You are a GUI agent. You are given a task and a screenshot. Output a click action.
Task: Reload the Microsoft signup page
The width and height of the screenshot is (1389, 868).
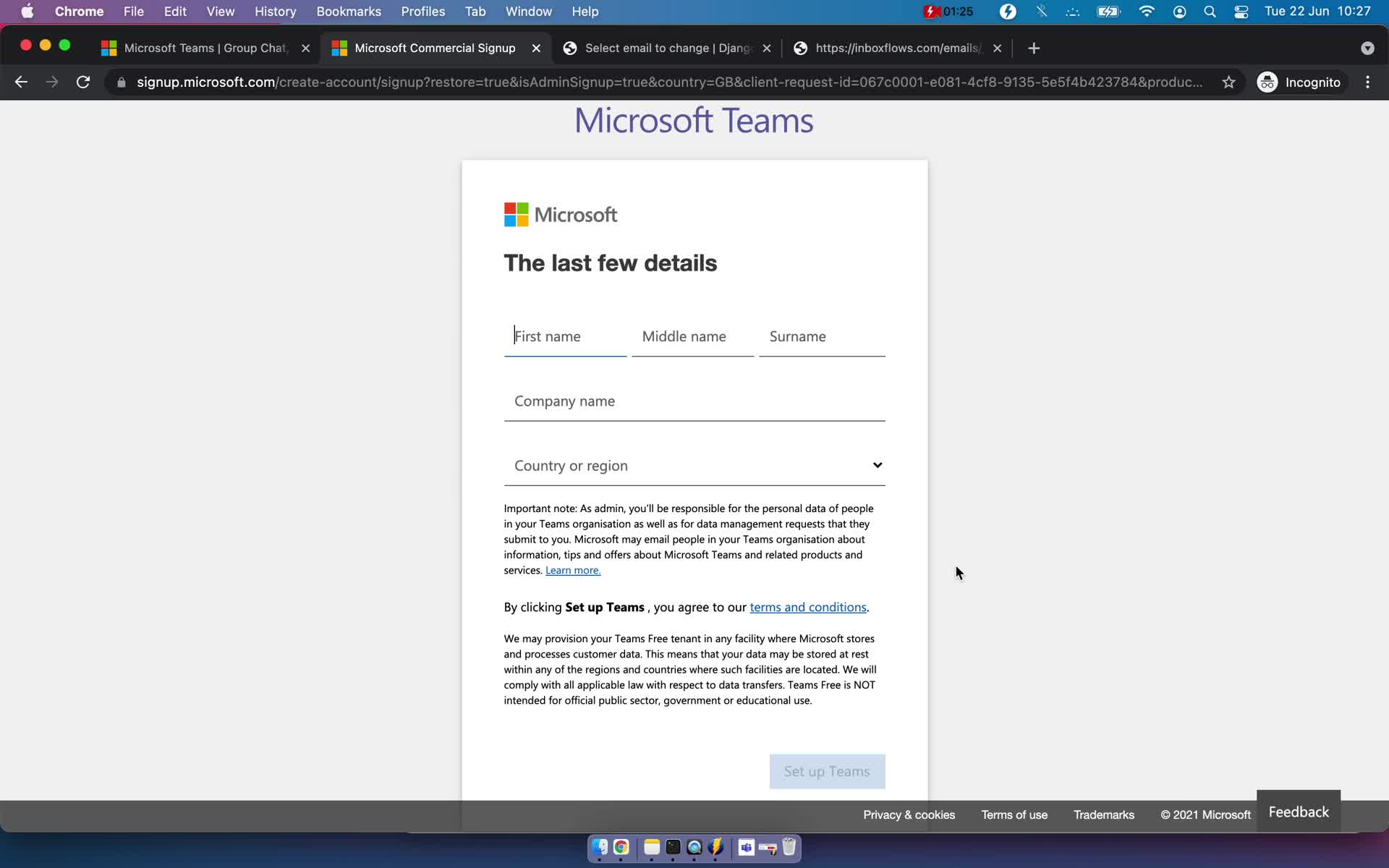[x=83, y=82]
